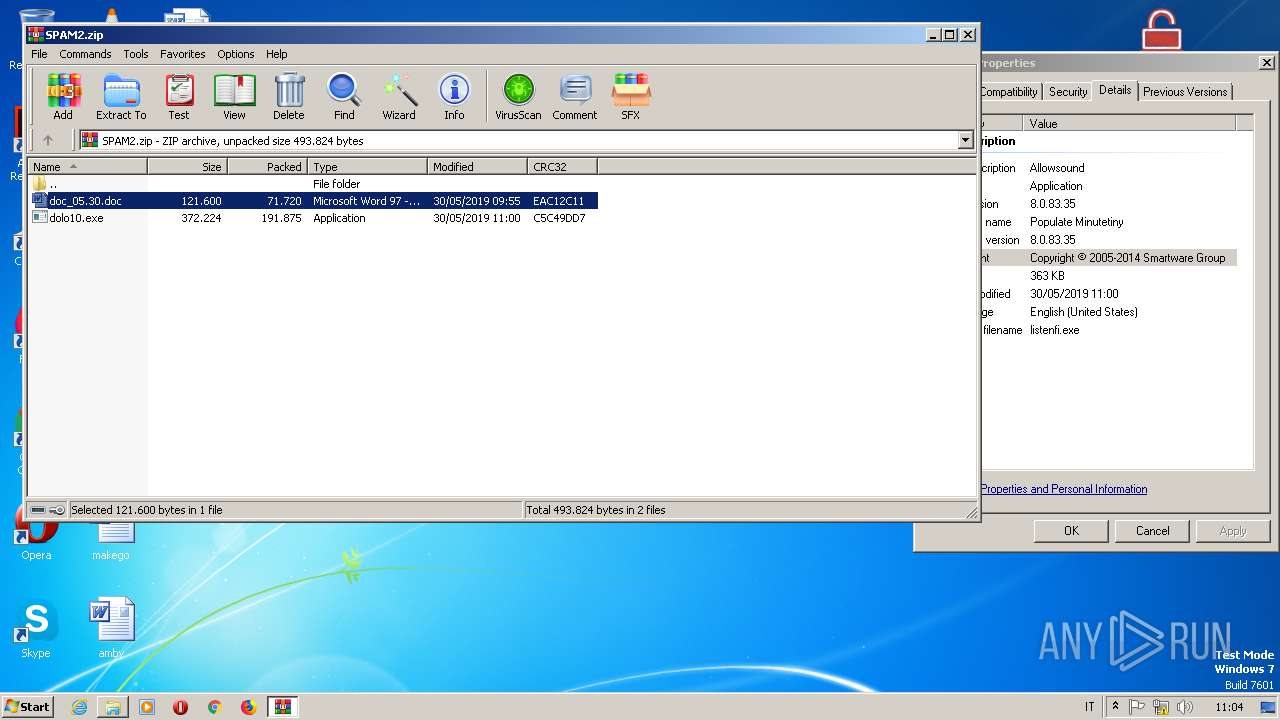1280x720 pixels.
Task: Open the Extract To tool
Action: pyautogui.click(x=121, y=97)
